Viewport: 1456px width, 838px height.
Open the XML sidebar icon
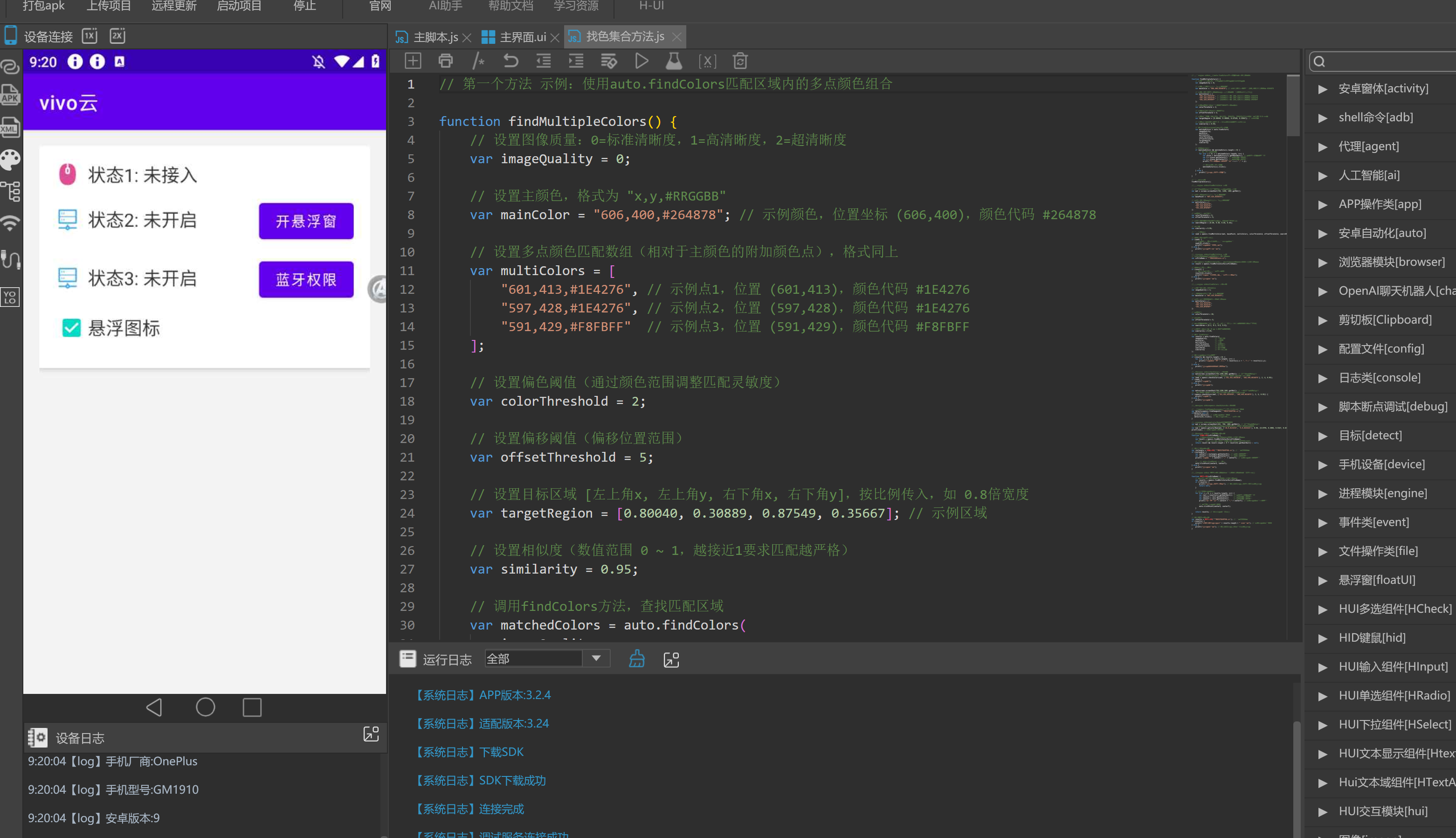[10, 127]
